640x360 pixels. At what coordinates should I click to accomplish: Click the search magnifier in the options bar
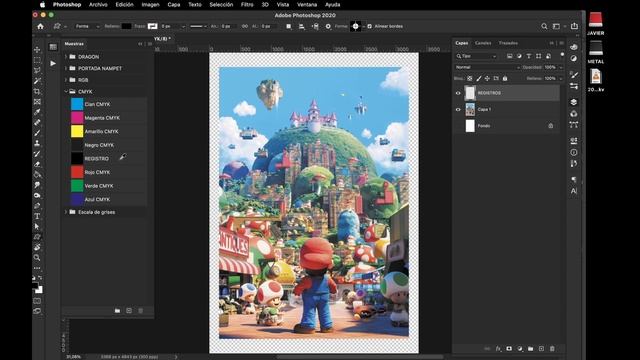544,26
